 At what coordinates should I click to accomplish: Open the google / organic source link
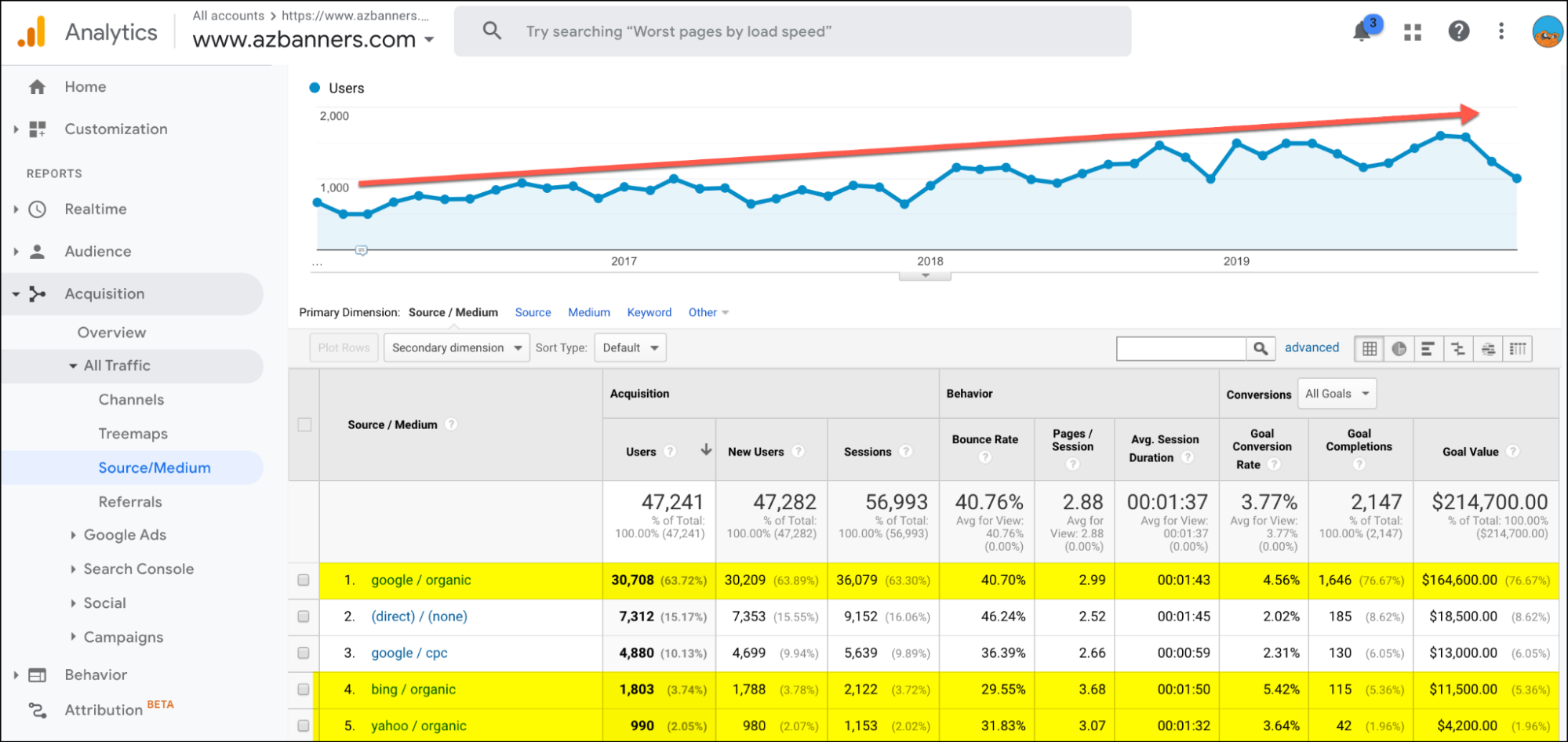[x=420, y=580]
